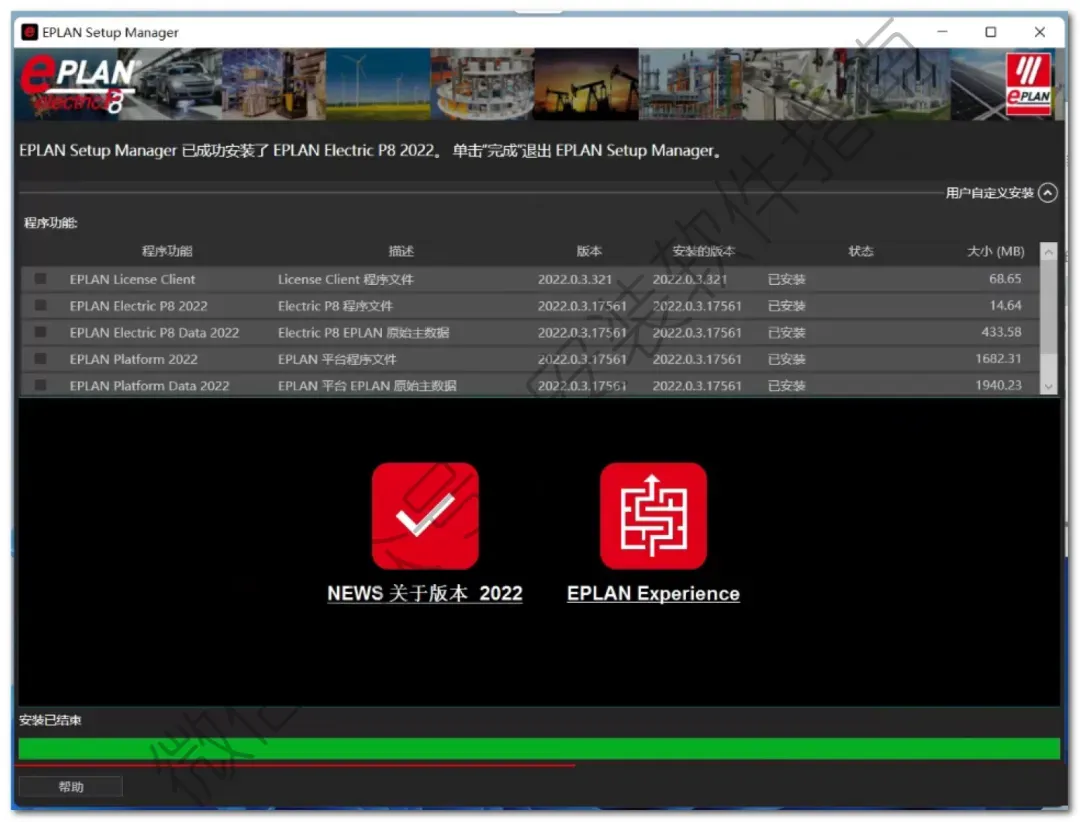The width and height of the screenshot is (1080, 822).
Task: Select the EPLAN Platform 2022 row name
Action: [x=134, y=359]
